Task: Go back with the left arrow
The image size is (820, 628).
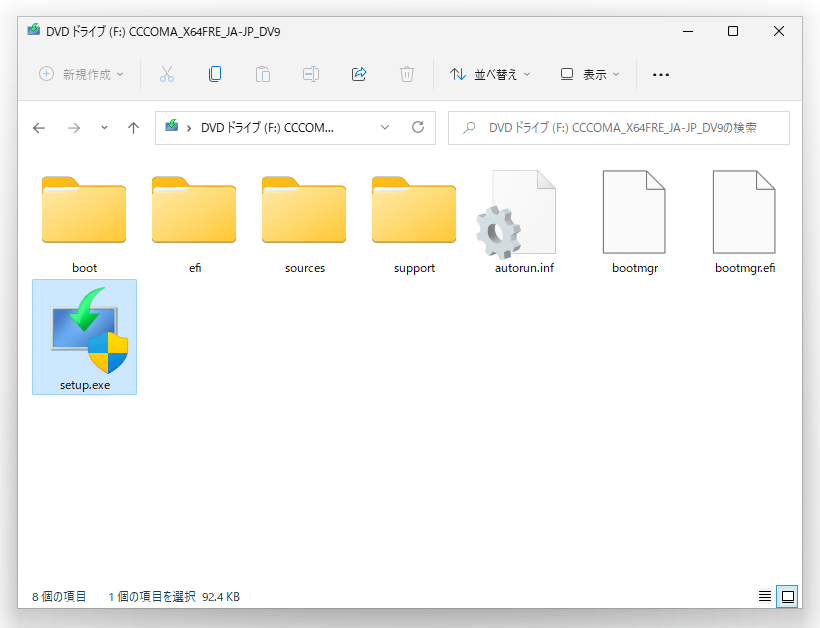Action: tap(39, 128)
